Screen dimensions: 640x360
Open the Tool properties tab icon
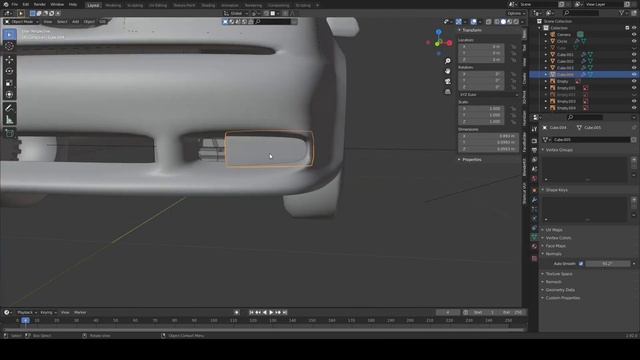[x=534, y=129]
